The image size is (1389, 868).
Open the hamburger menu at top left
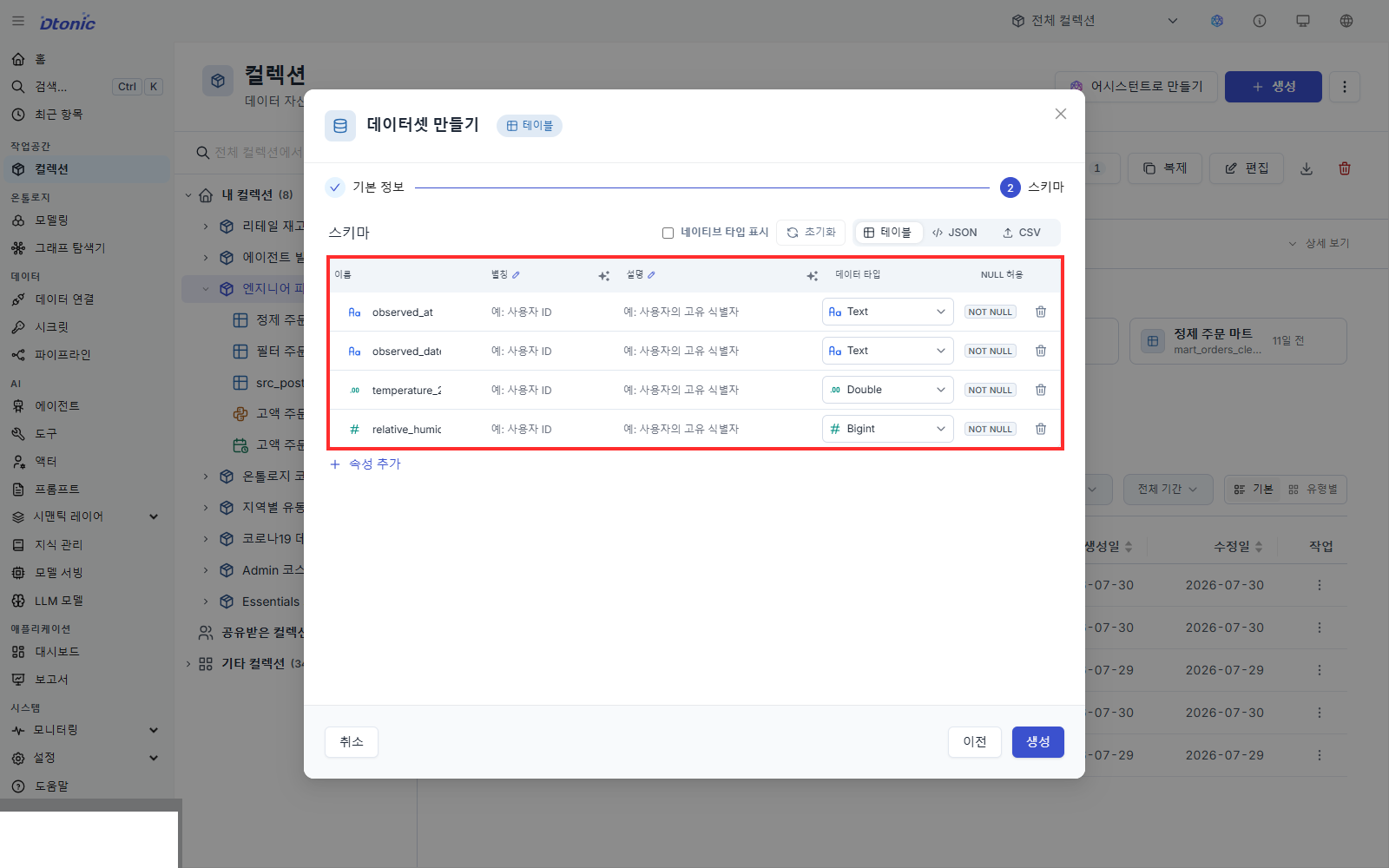click(x=18, y=21)
